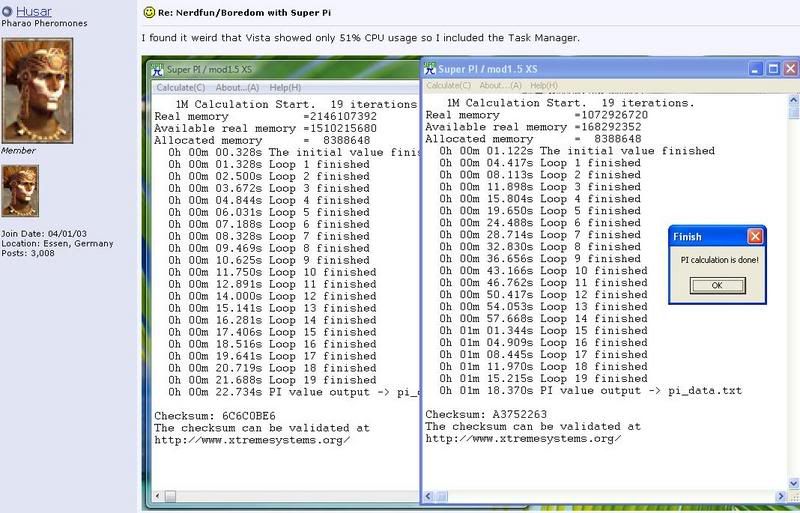The image size is (800, 513).
Task: Click 'Location: Essen, Germany' text
Action: tap(57, 243)
